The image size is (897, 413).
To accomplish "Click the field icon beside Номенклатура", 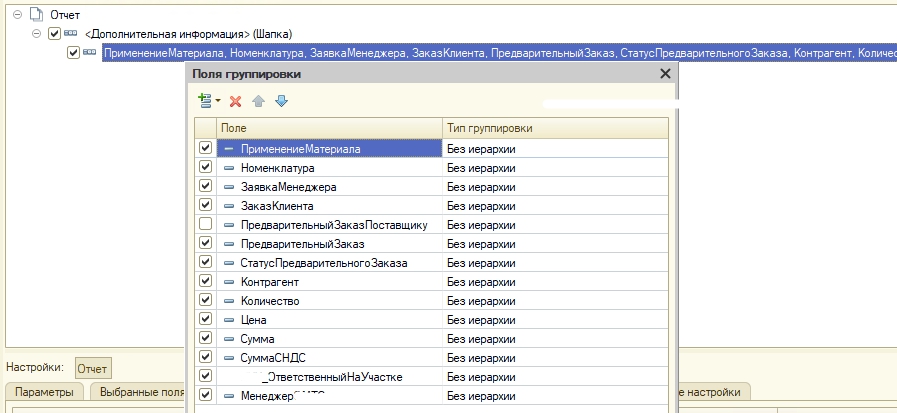I will pyautogui.click(x=229, y=168).
